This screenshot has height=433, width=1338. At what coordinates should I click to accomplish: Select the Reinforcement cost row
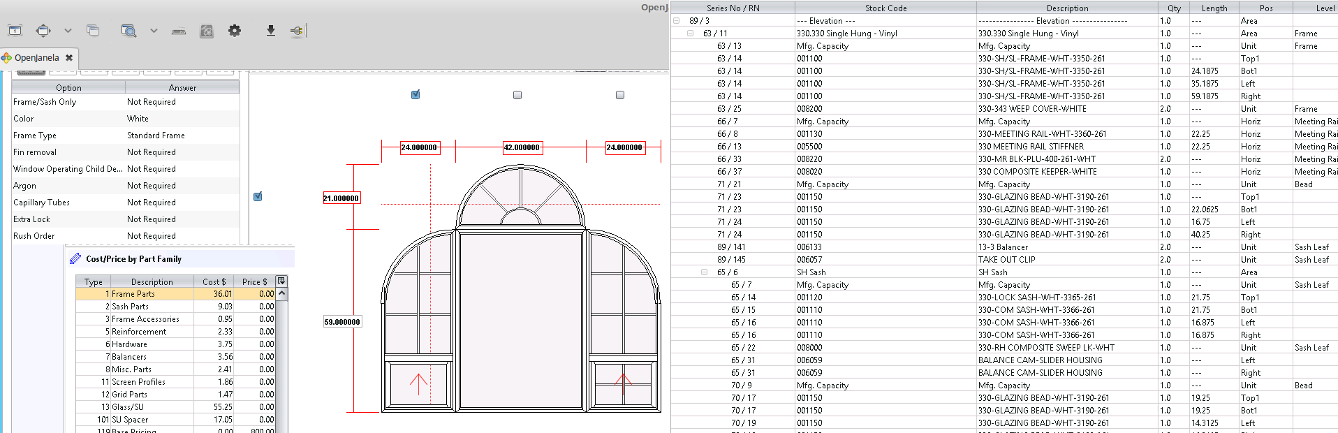[175, 331]
